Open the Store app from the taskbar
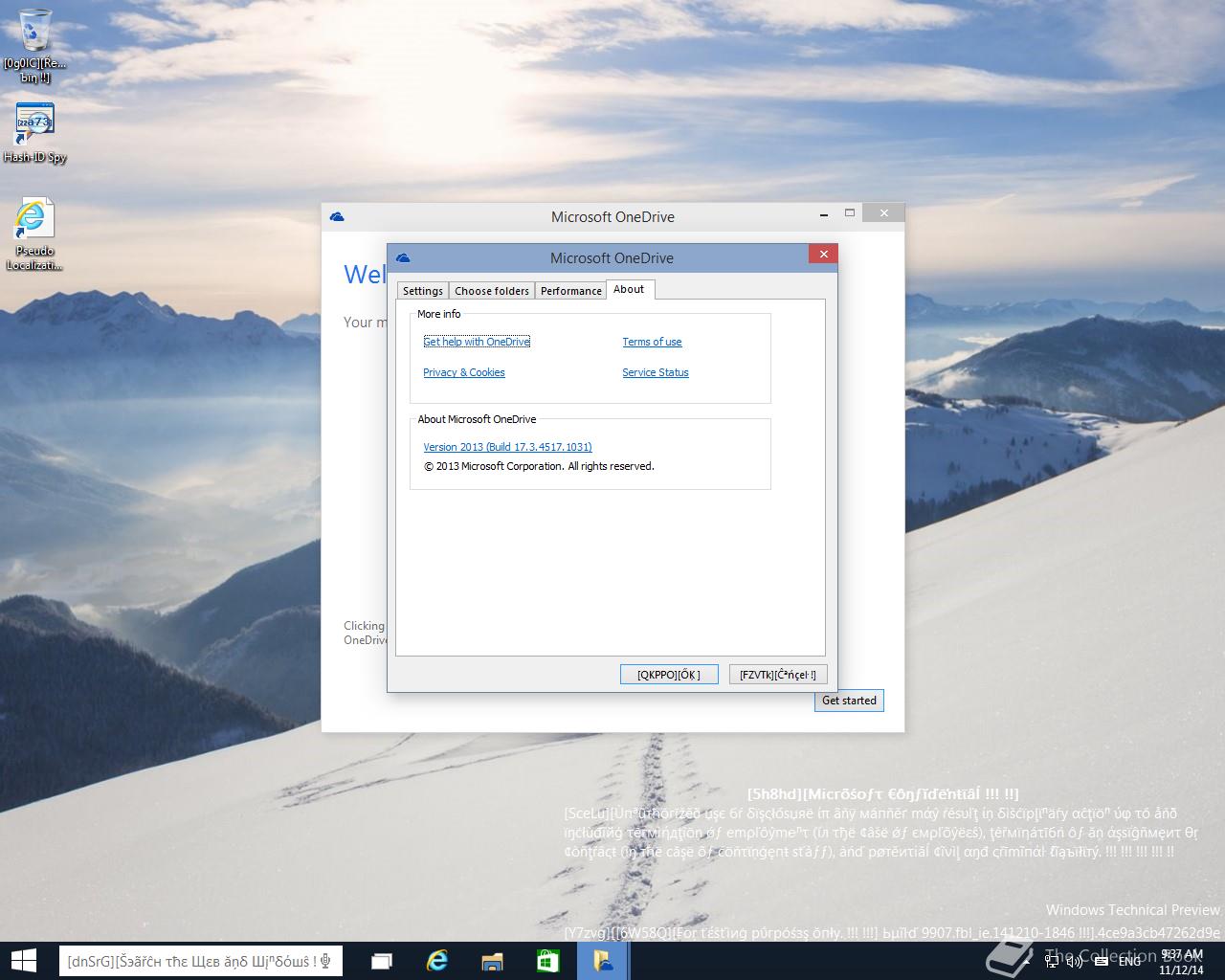This screenshot has height=980, width=1225. [547, 961]
